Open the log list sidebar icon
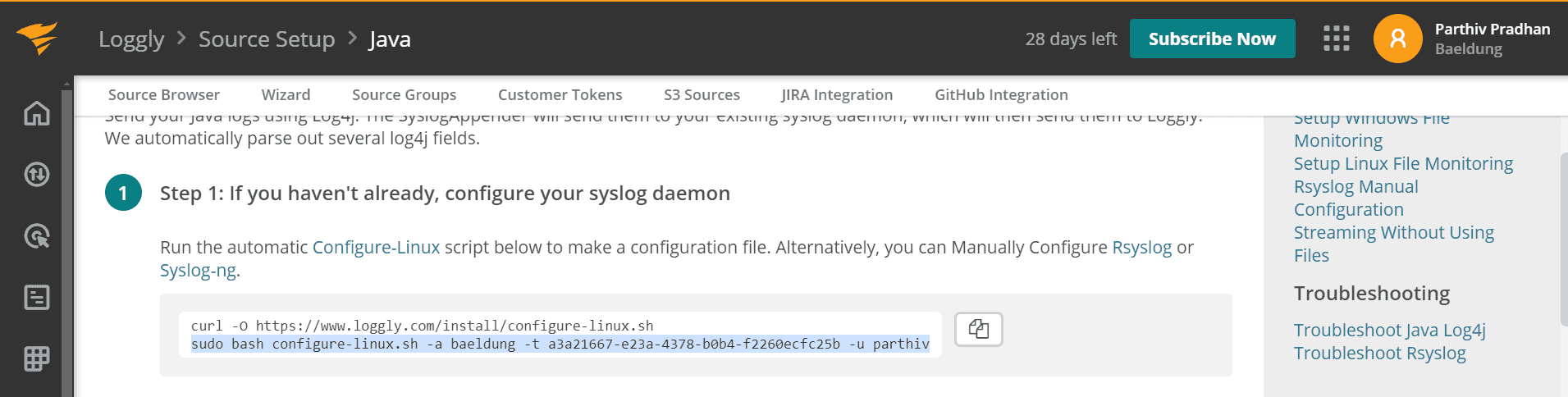Viewport: 1568px width, 397px height. click(x=37, y=297)
